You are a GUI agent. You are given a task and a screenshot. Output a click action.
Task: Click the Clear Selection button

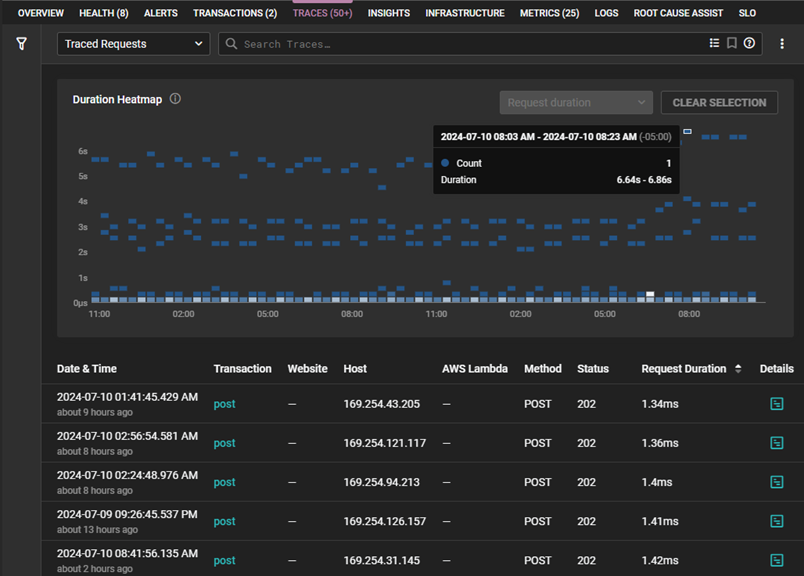point(719,103)
